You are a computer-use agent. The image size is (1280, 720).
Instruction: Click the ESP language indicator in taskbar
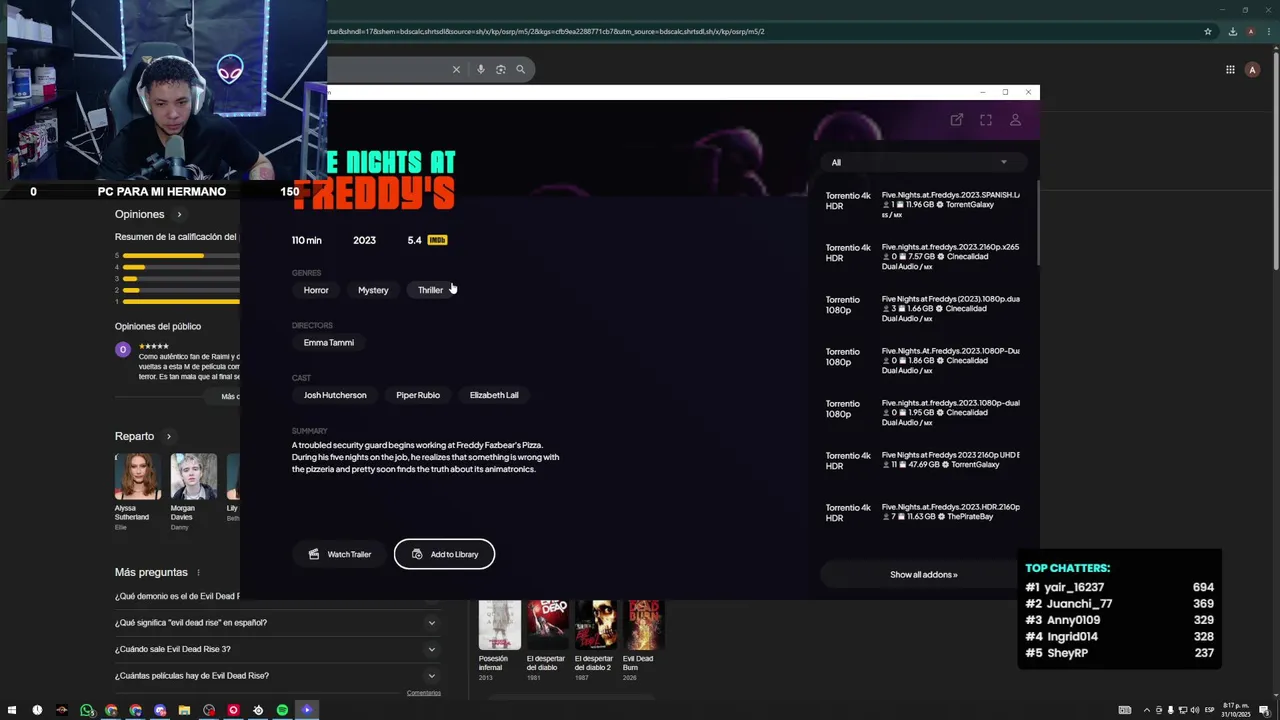(x=1210, y=710)
